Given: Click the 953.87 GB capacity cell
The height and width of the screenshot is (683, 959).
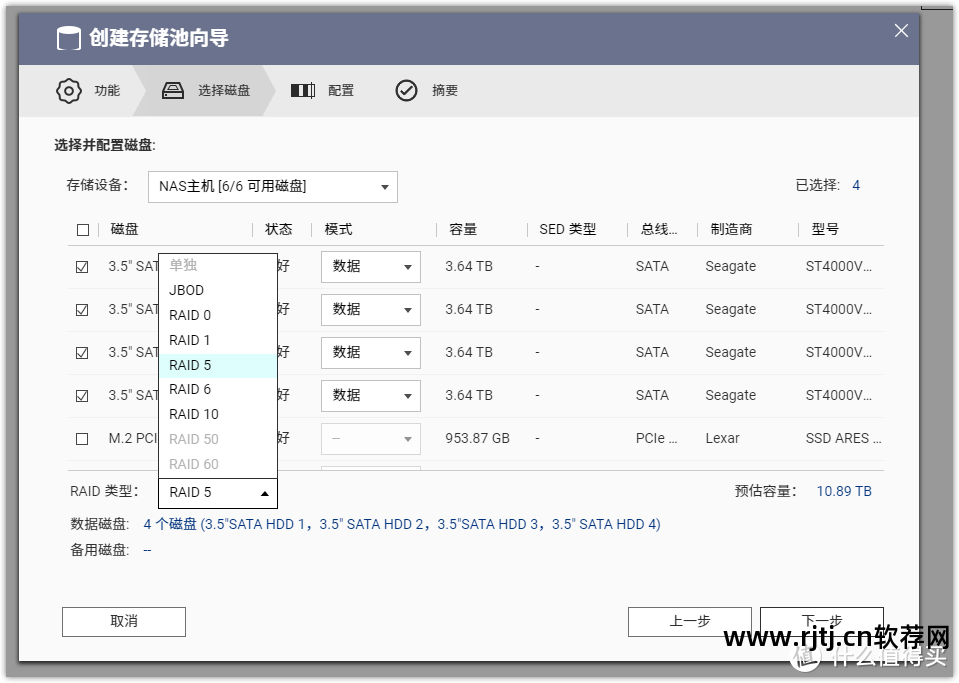Looking at the screenshot, I should (x=477, y=438).
